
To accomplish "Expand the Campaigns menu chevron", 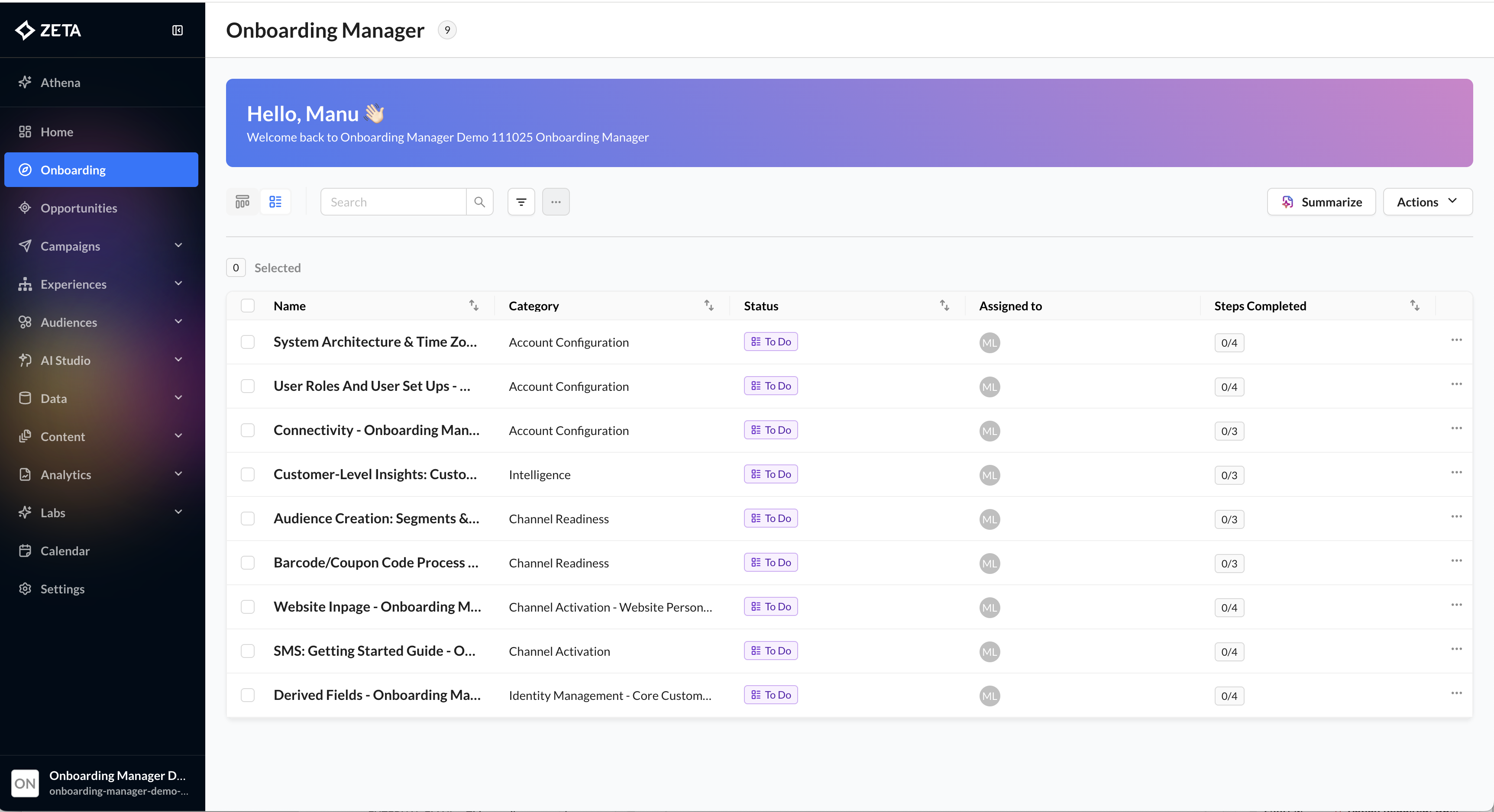I will click(x=178, y=246).
